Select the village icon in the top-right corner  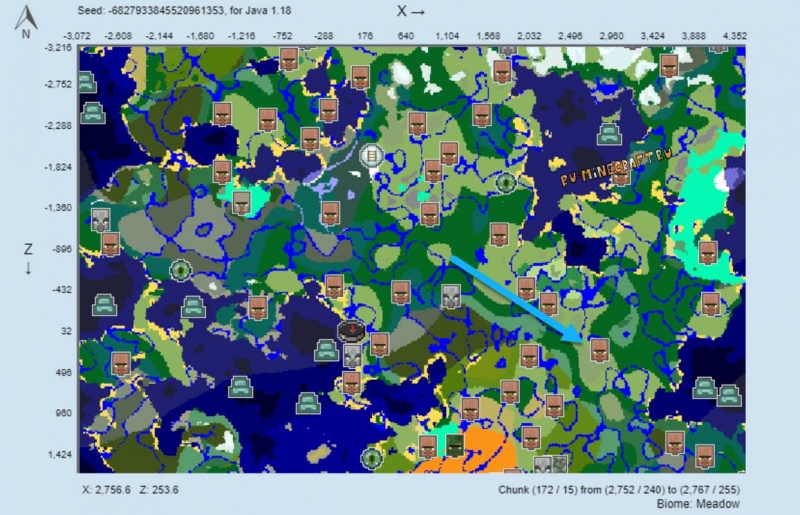pos(669,66)
